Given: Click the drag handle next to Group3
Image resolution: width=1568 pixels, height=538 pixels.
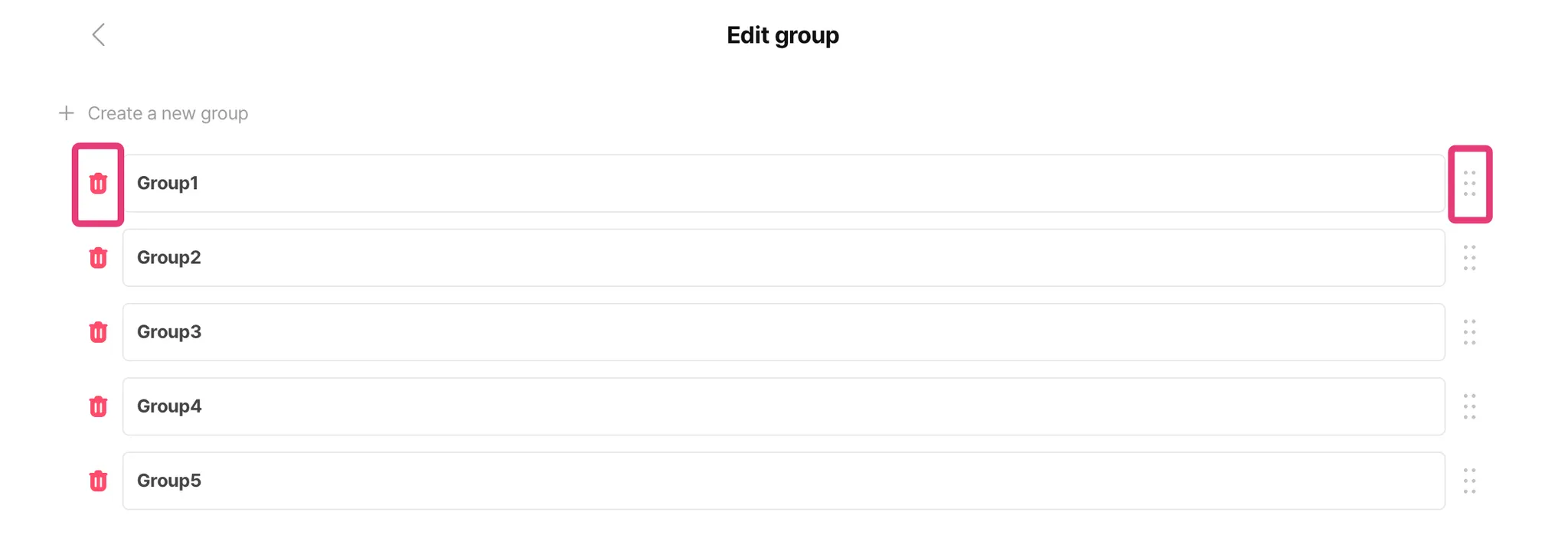Looking at the screenshot, I should click(1469, 332).
